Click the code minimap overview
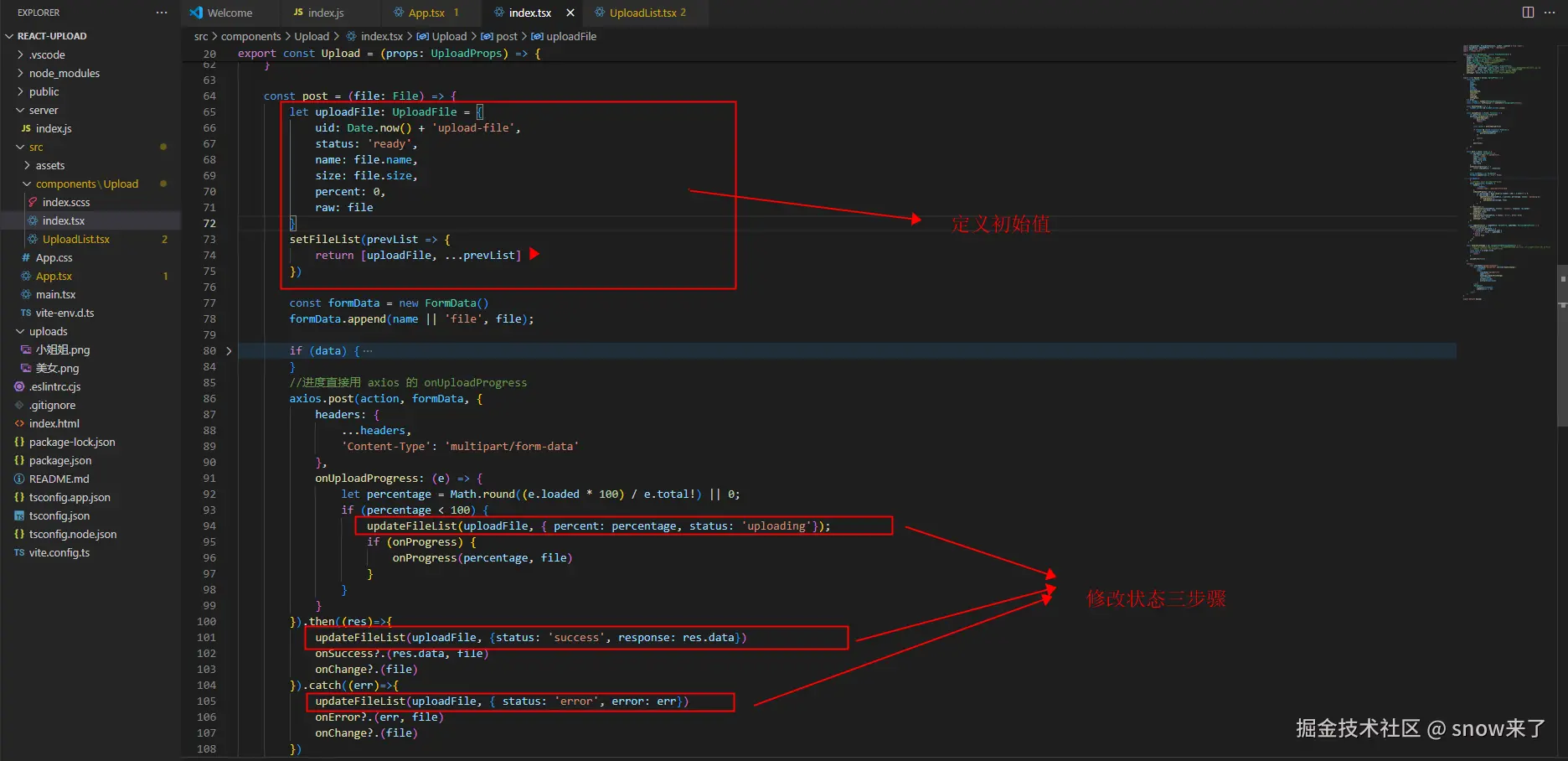 (x=1505, y=172)
